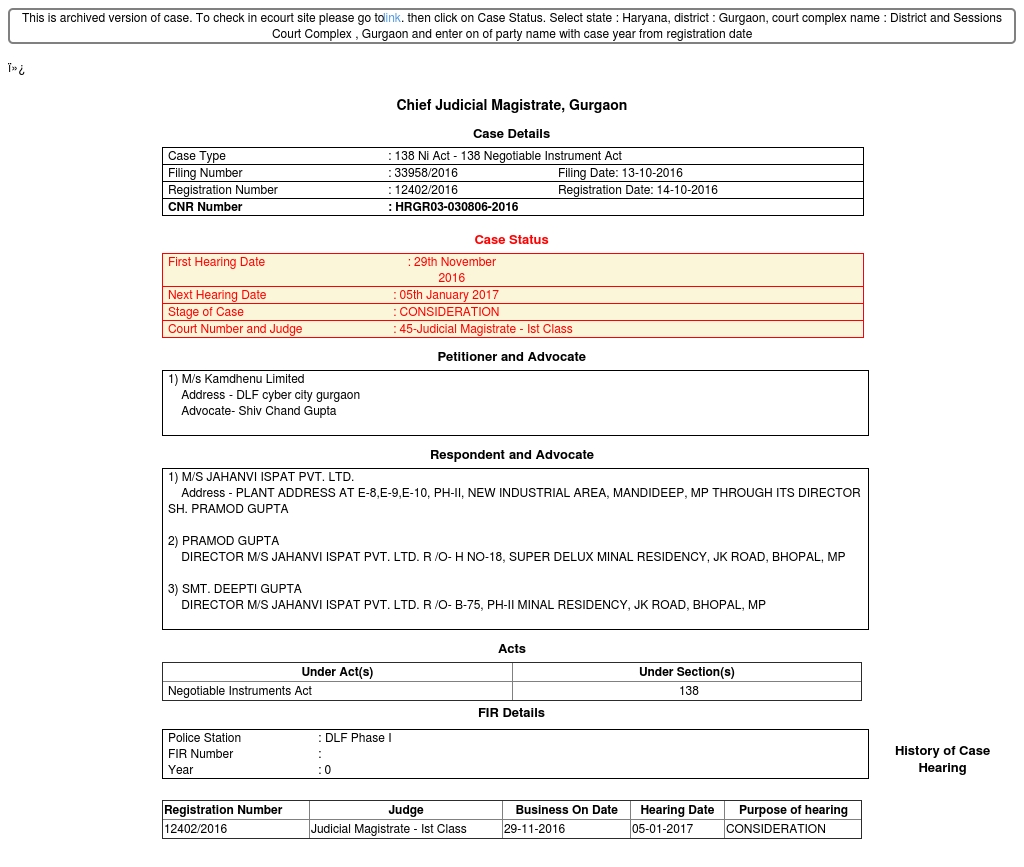Click the Under Act(s) column header
The image size is (1024, 867).
pyautogui.click(x=337, y=672)
